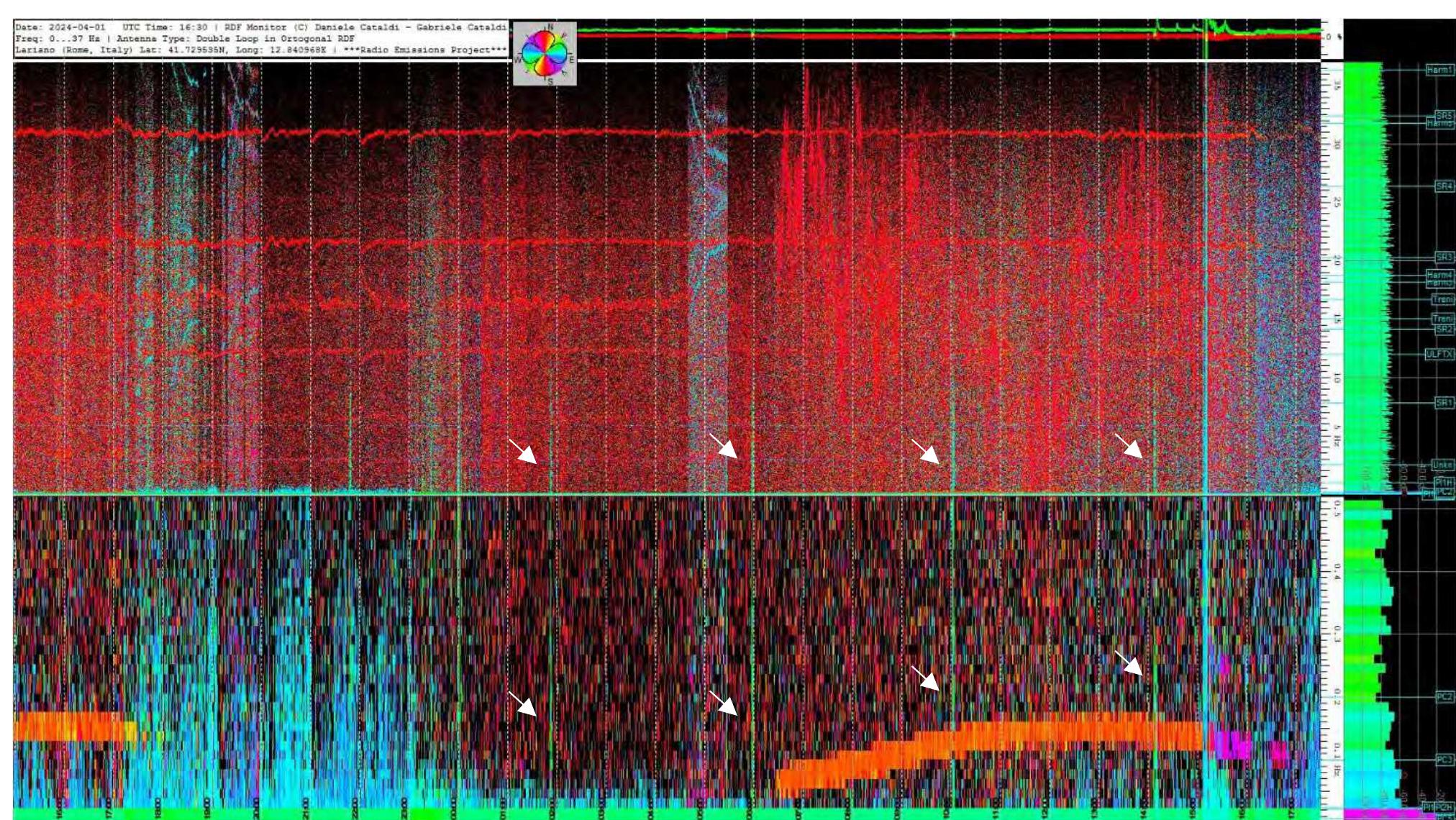1456x820 pixels.
Task: Select the Harm1 frequency marker label
Action: coord(1439,70)
